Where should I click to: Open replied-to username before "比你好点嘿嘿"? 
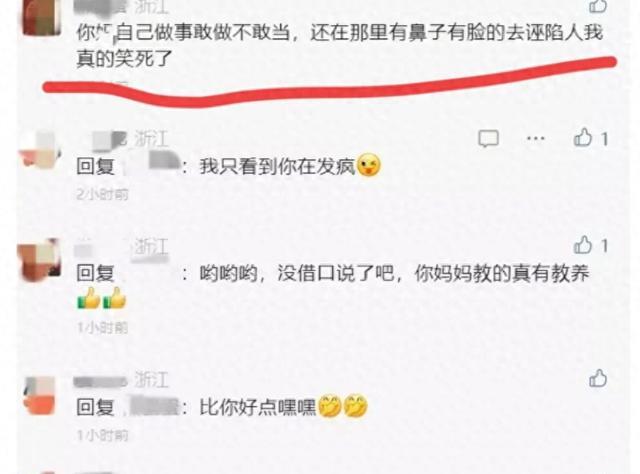(x=151, y=407)
